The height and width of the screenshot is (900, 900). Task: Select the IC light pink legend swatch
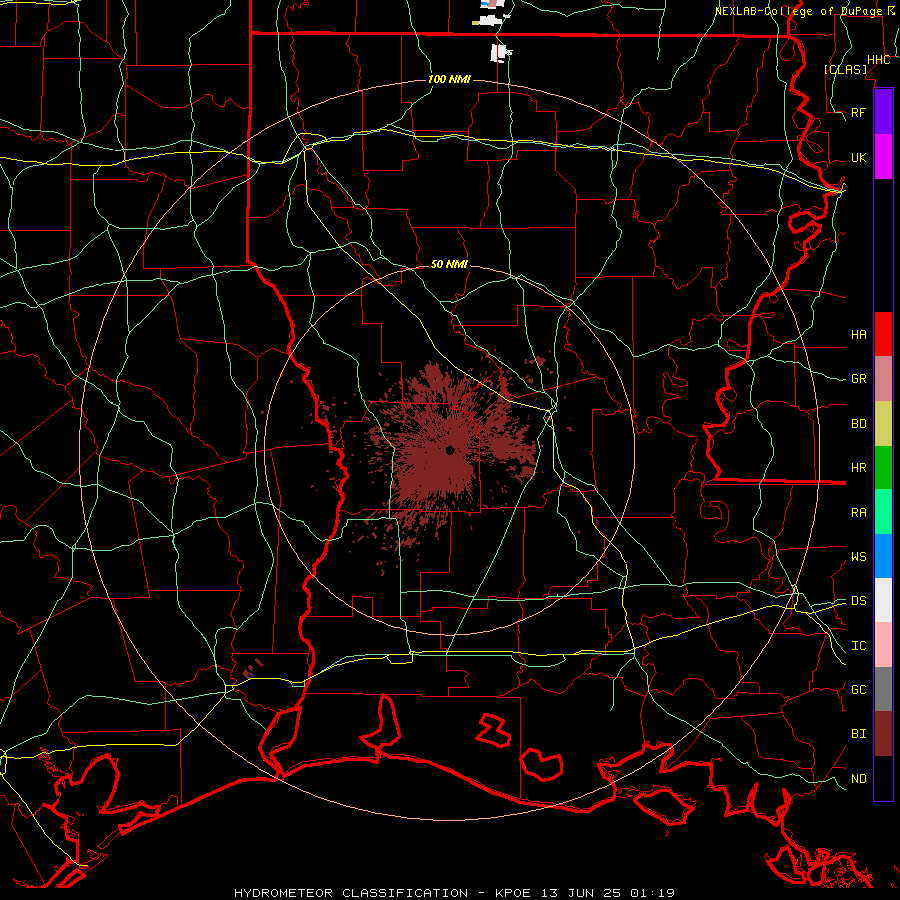883,645
